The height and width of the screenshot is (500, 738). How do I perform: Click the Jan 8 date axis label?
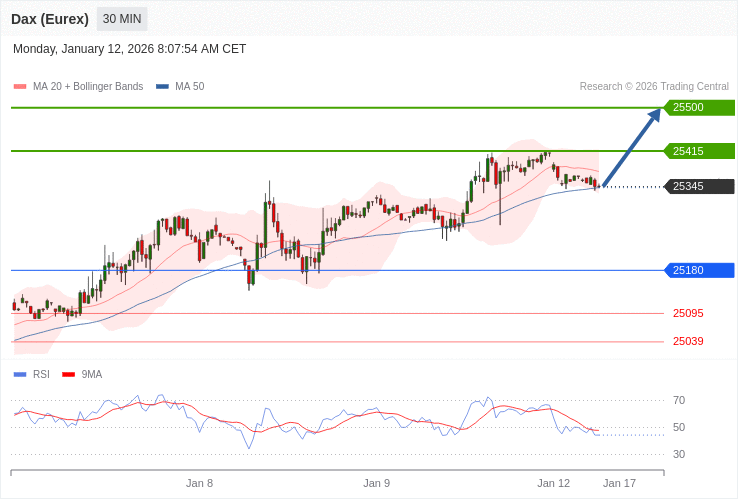click(199, 483)
